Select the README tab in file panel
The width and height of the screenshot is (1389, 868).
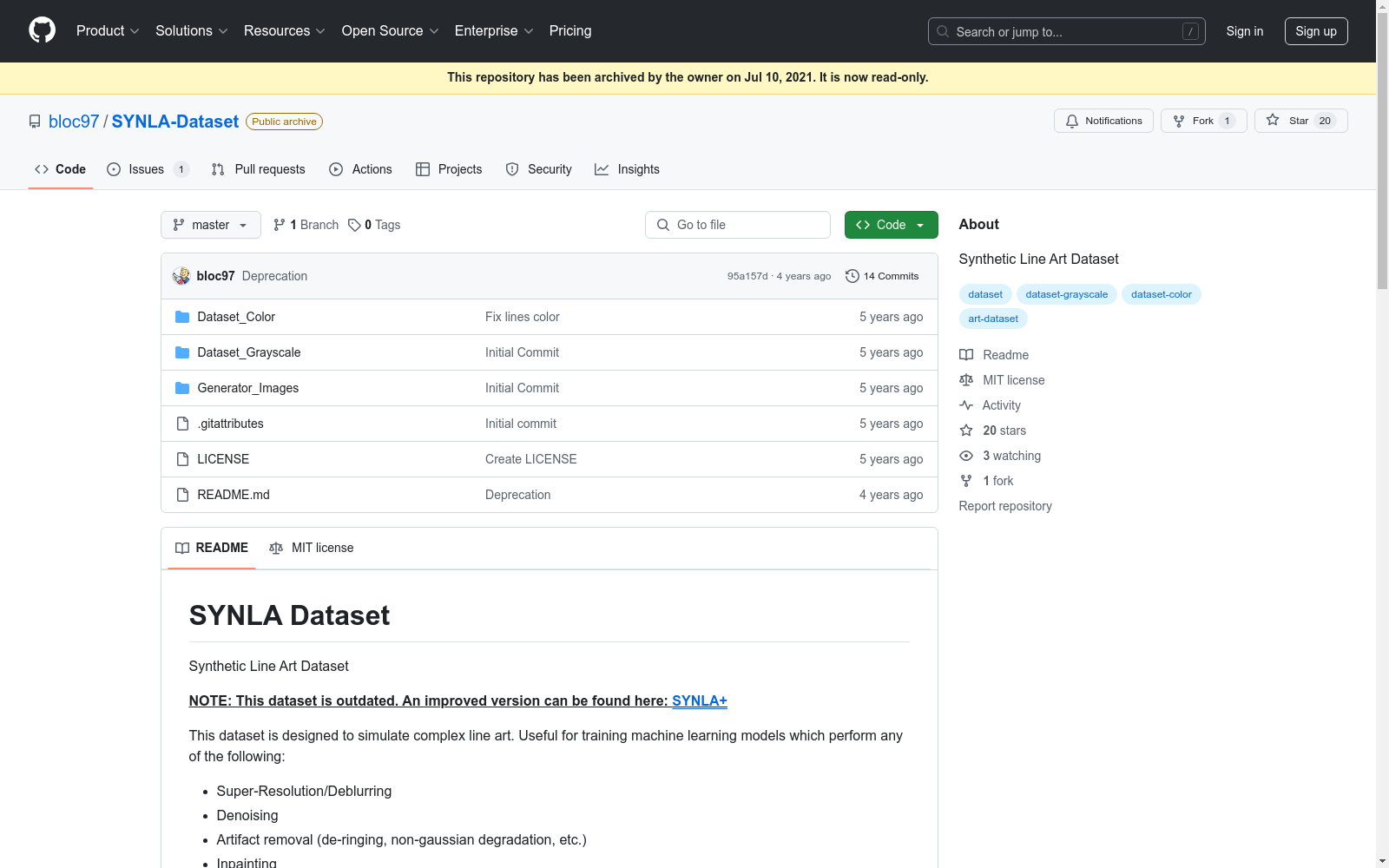(212, 548)
